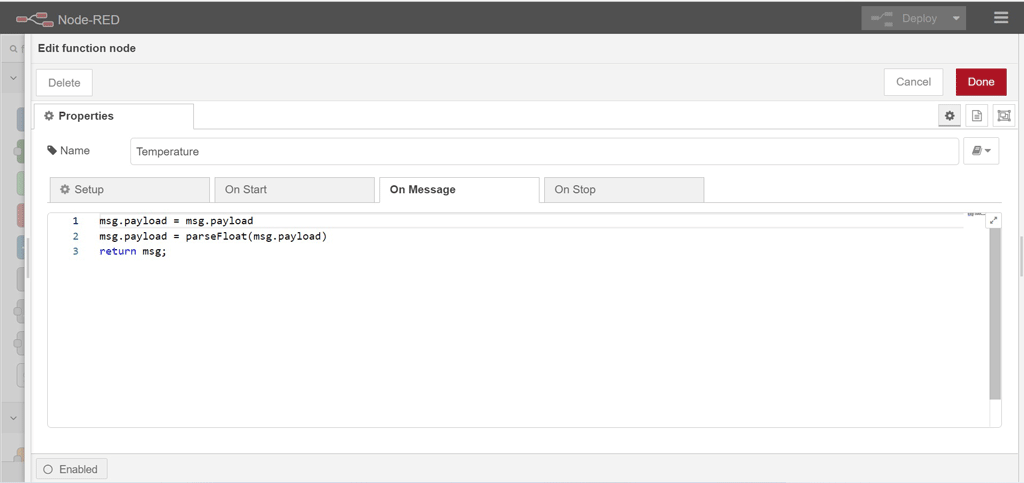Image resolution: width=1024 pixels, height=483 pixels.
Task: Click the palette search magnifier icon
Action: pos(12,49)
